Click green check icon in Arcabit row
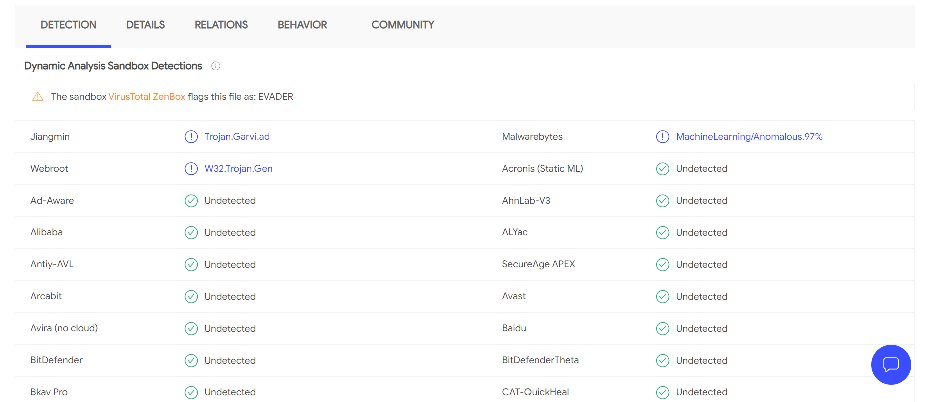The image size is (930, 402). coord(191,296)
